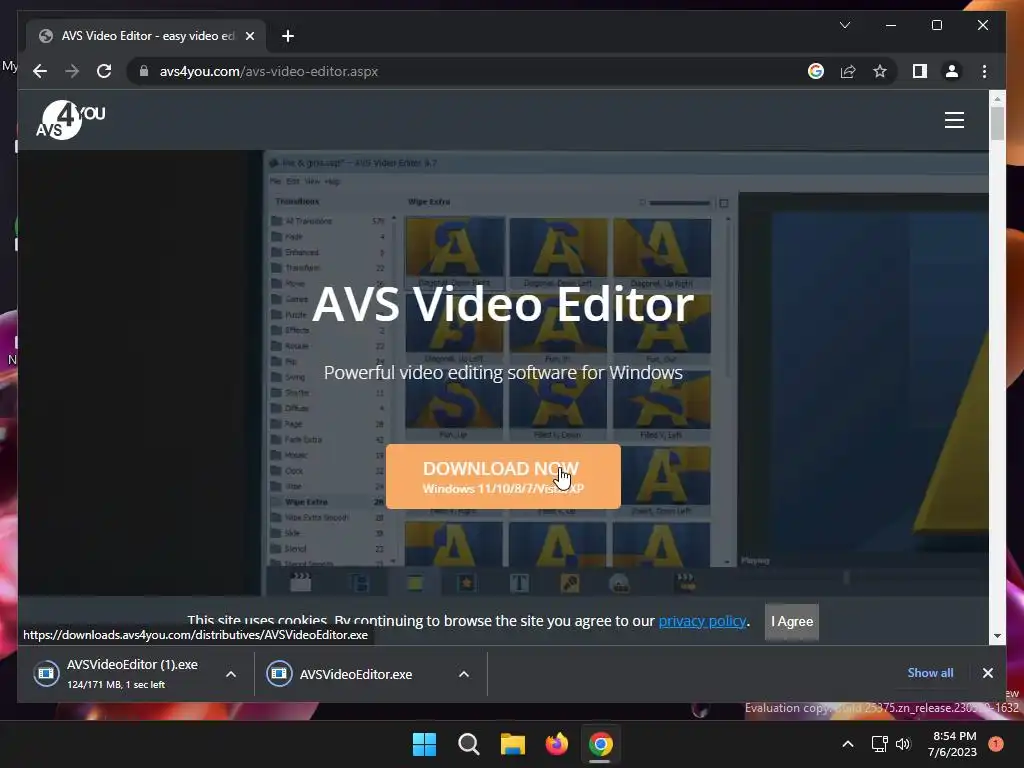Go back using the browser back arrow

click(x=40, y=71)
